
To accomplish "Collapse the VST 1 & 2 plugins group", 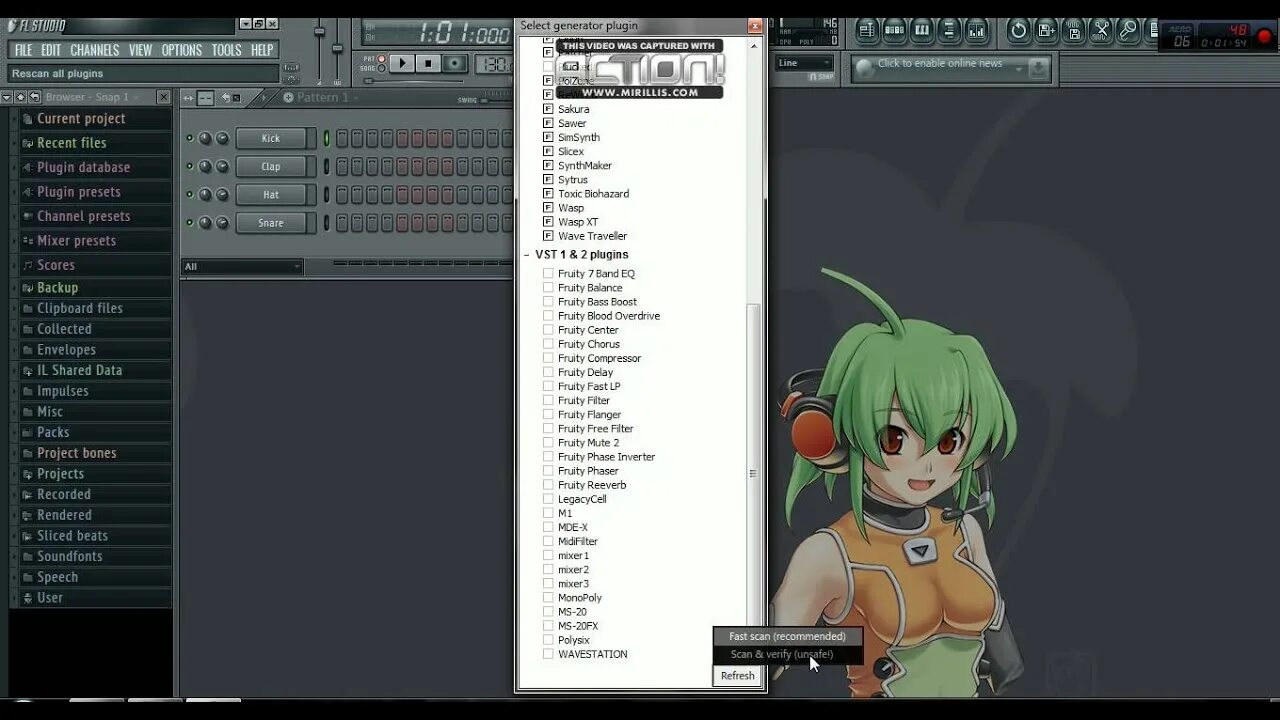I will pos(527,255).
